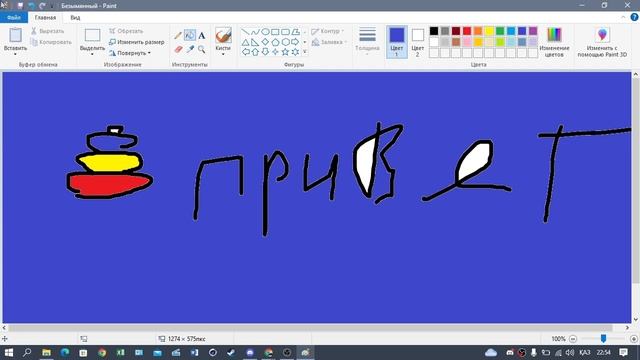This screenshot has height=360, width=640.
Task: Click the Копировать copy button
Action: (x=51, y=42)
